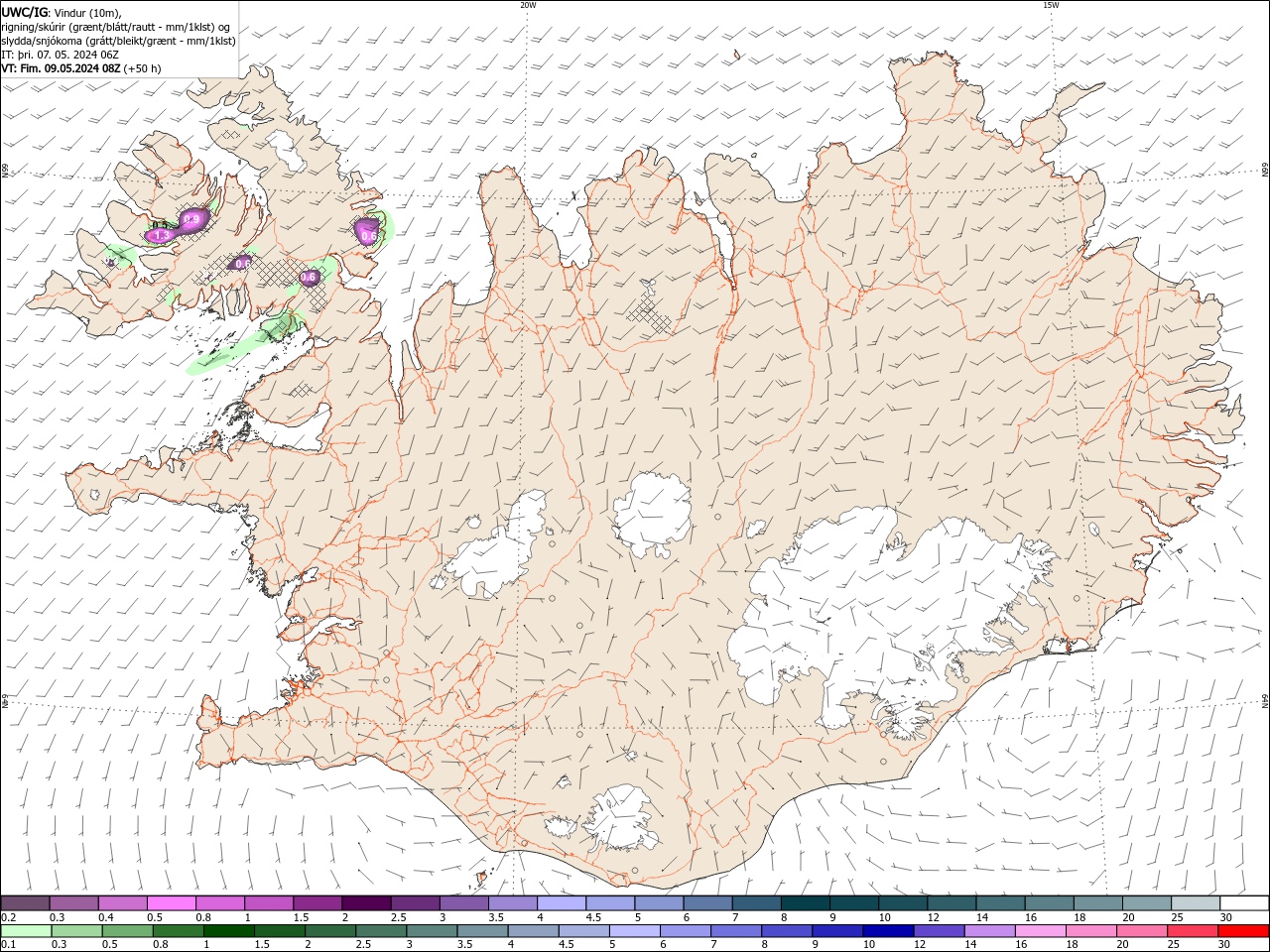Screen dimensions: 1270x952
Task: Click the 'IT: þri. 07. 05. 2024 06Z' line
Action: (61, 55)
